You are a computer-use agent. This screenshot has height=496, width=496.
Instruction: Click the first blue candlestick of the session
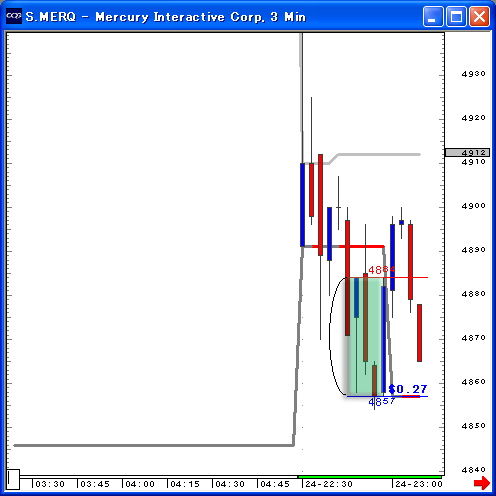coord(302,205)
